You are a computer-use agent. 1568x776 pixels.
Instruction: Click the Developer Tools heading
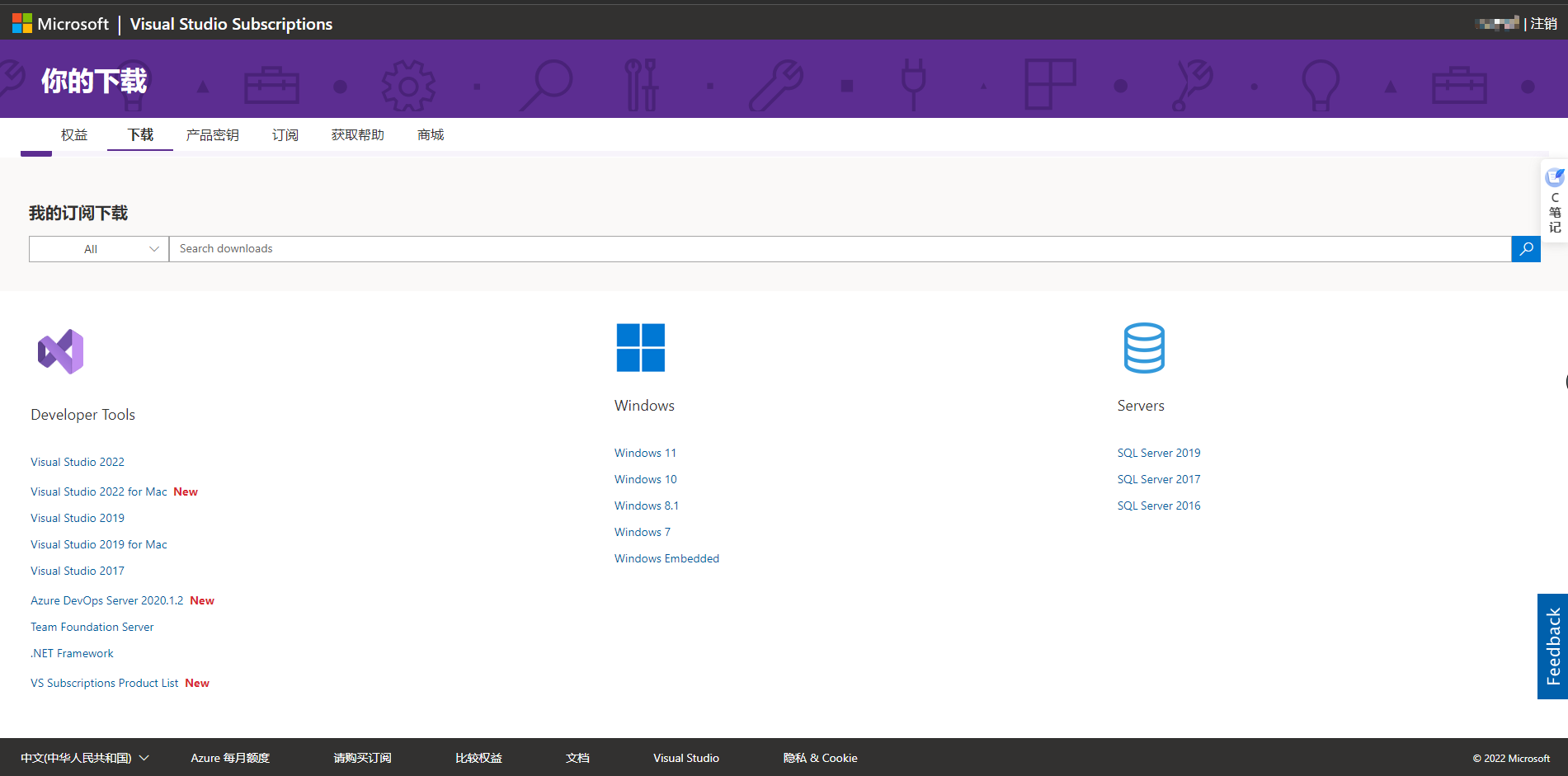tap(82, 415)
